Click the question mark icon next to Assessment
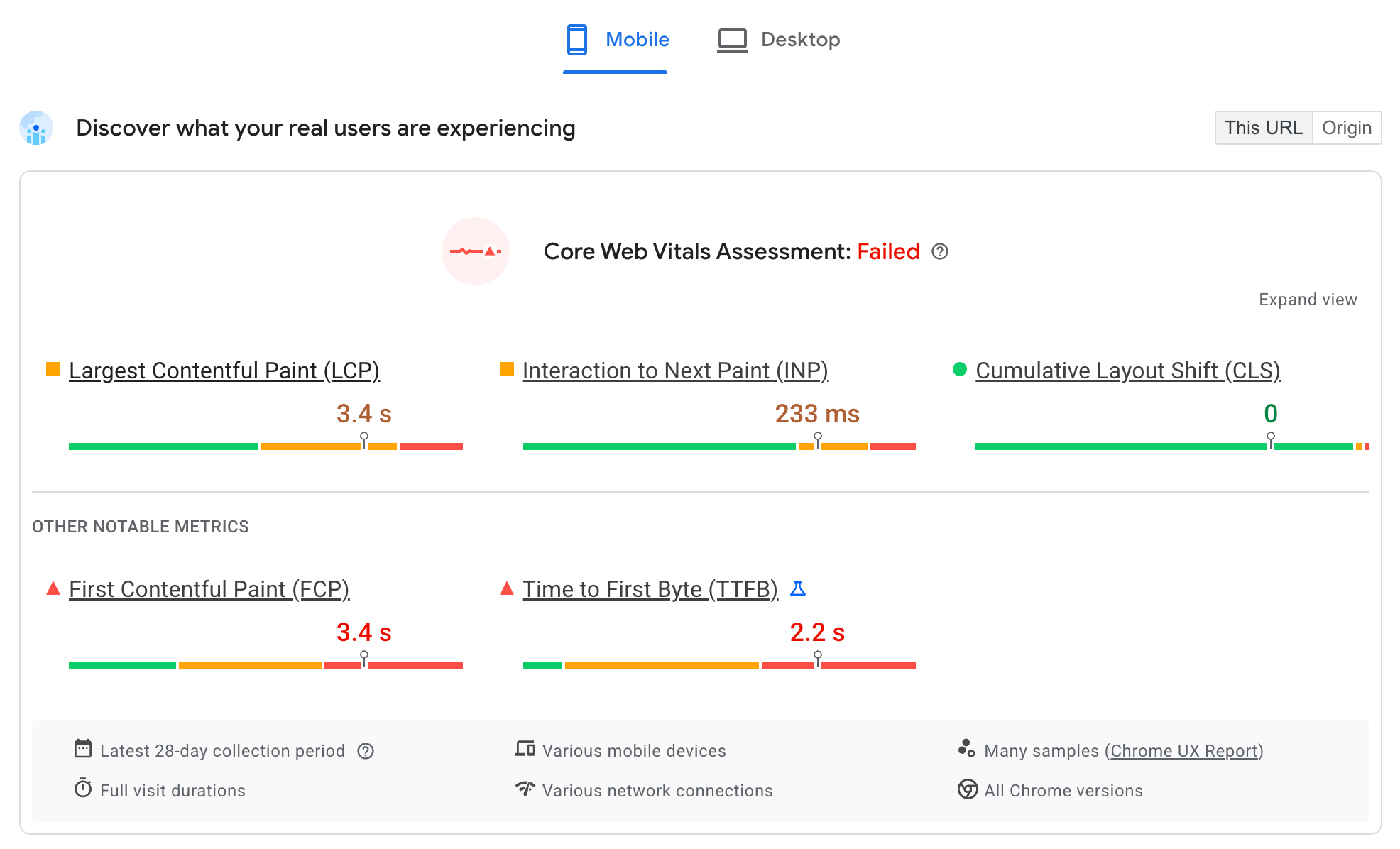Viewport: 1400px width, 849px height. coord(939,251)
